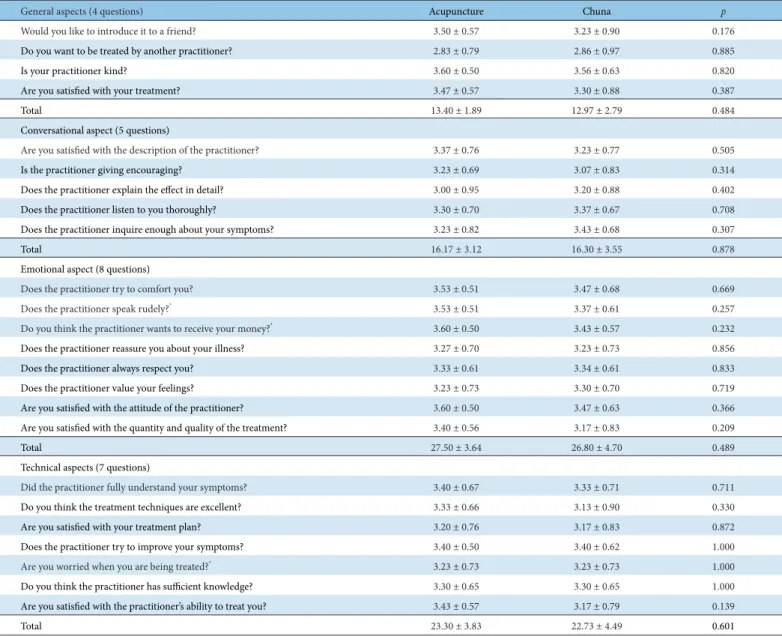Click the p value 0.601

click(x=723, y=626)
